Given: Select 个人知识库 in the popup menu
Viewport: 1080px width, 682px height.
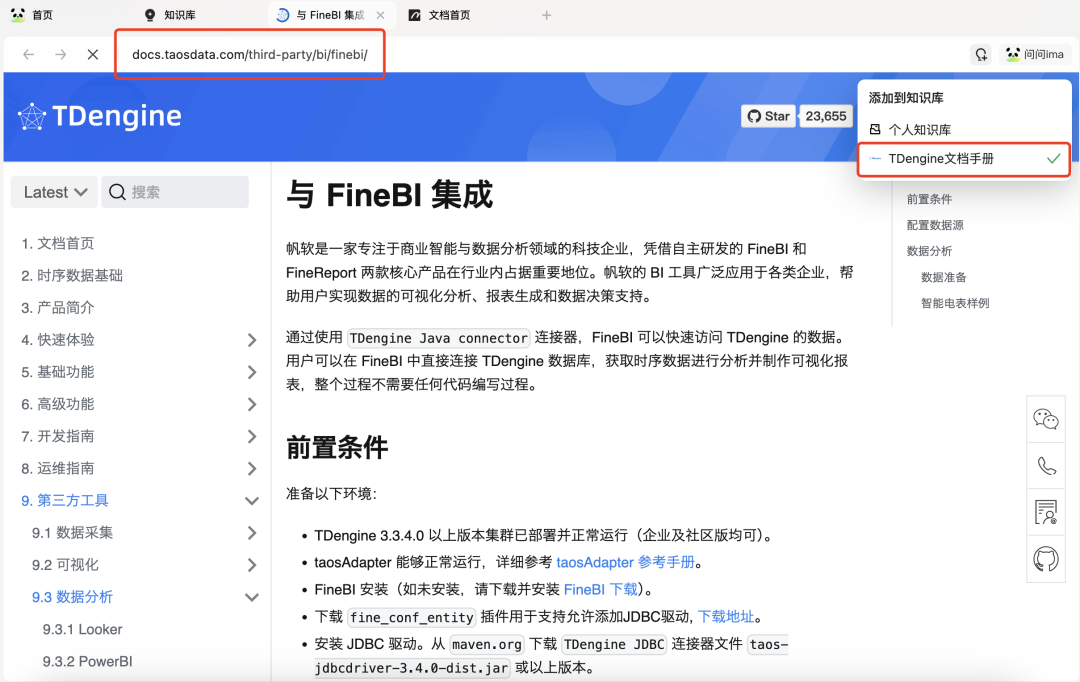Looking at the screenshot, I should (964, 130).
